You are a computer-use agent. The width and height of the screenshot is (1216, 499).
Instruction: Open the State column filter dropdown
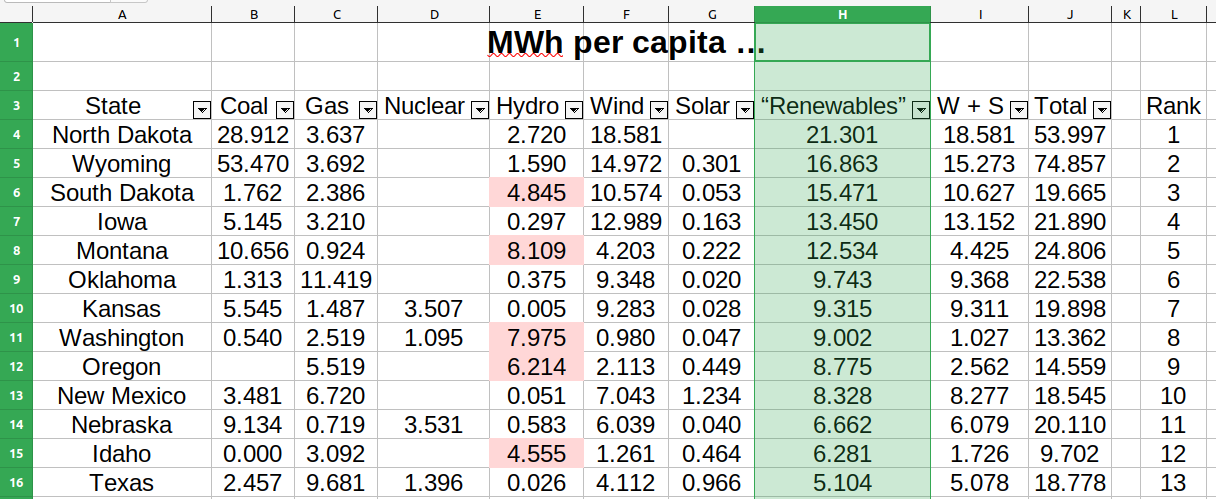coord(201,109)
